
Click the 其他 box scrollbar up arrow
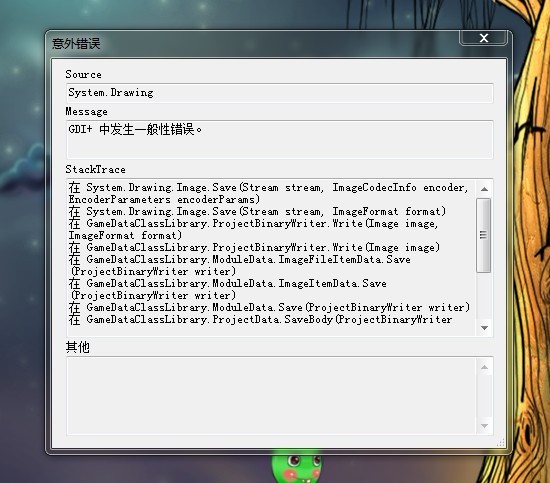tap(484, 367)
